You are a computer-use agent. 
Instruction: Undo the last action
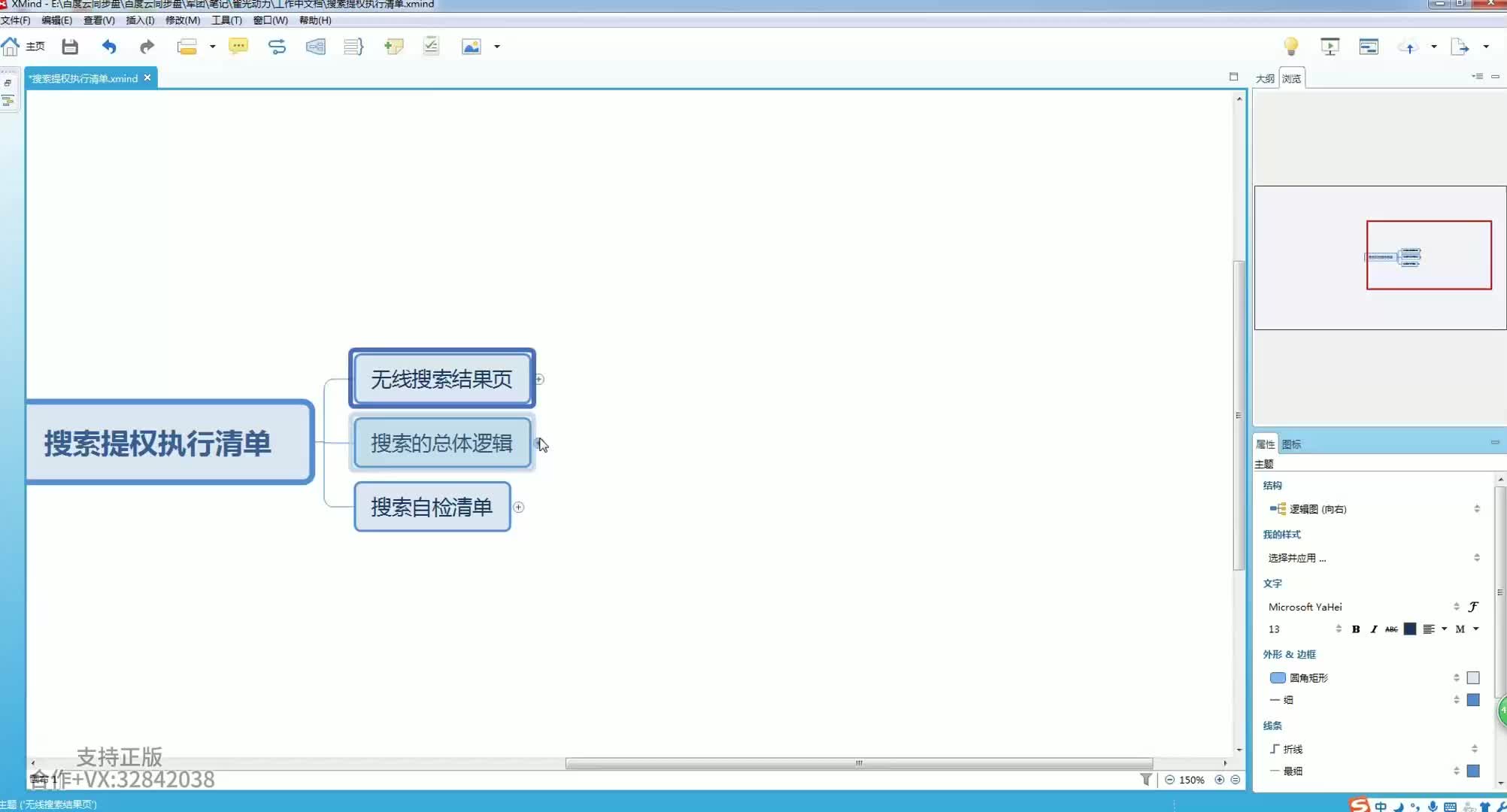coord(109,47)
